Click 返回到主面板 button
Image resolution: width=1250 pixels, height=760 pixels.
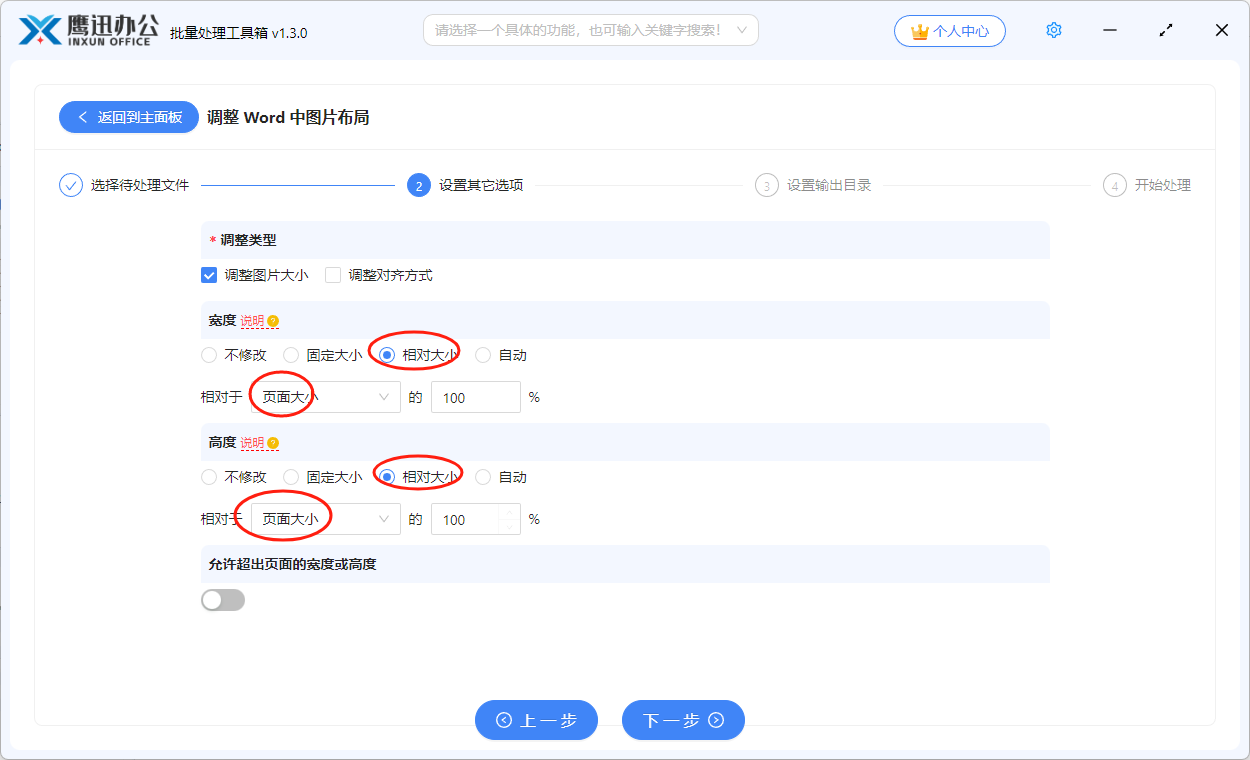[129, 117]
